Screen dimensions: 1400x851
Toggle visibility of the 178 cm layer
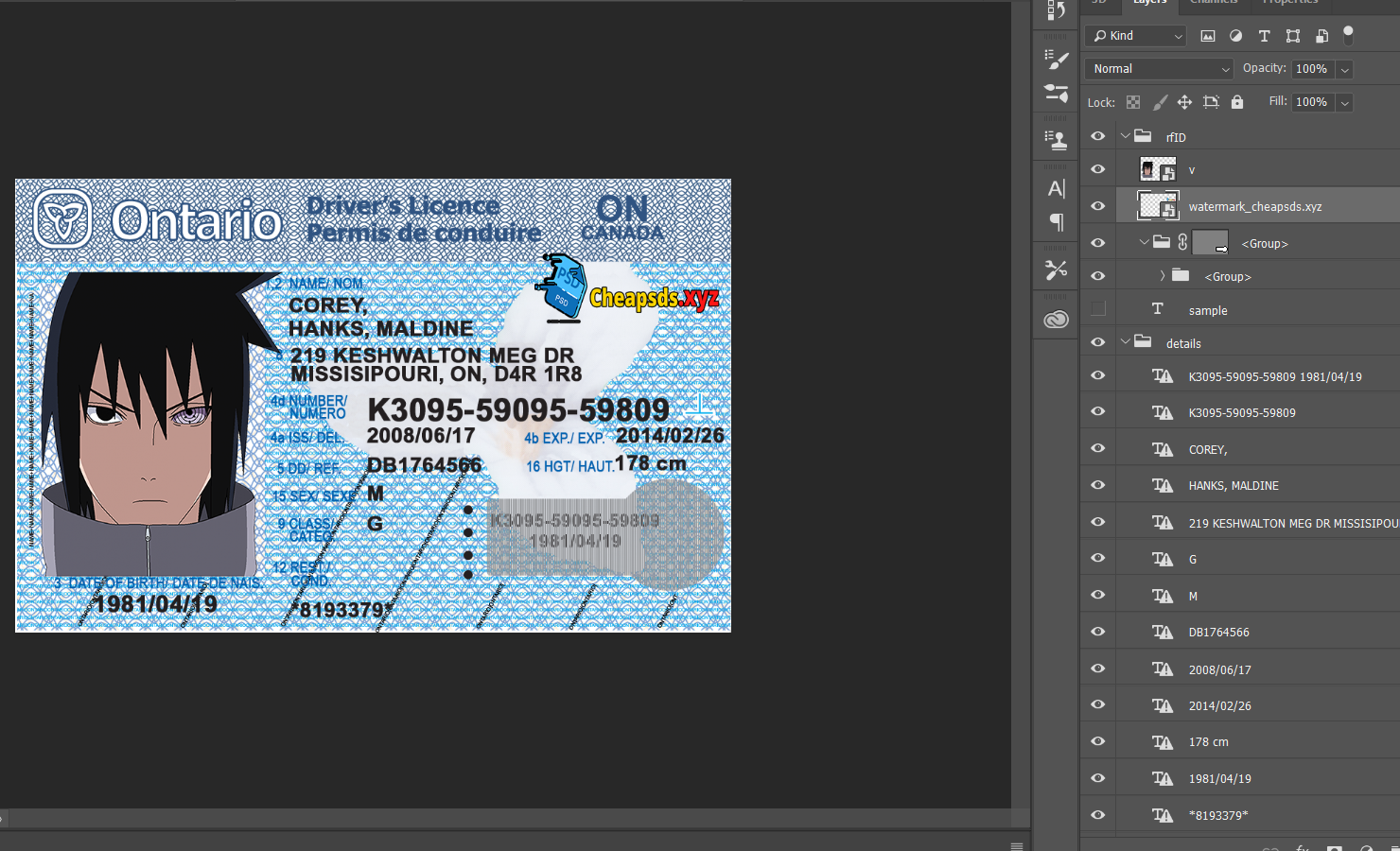(1097, 741)
